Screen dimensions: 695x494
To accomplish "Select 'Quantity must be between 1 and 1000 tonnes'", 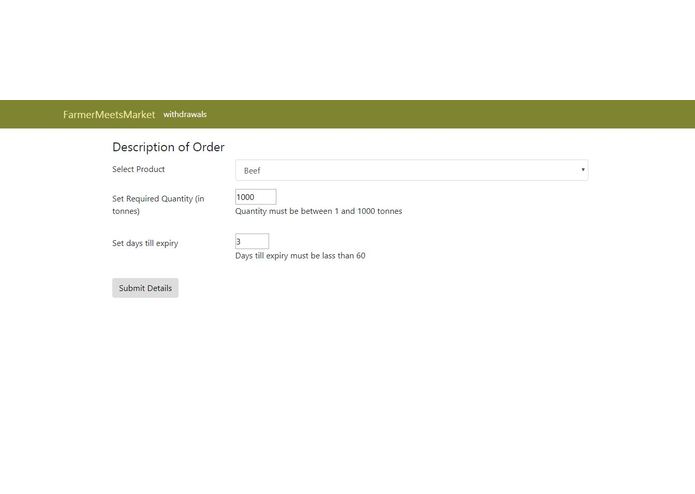I will coord(319,211).
